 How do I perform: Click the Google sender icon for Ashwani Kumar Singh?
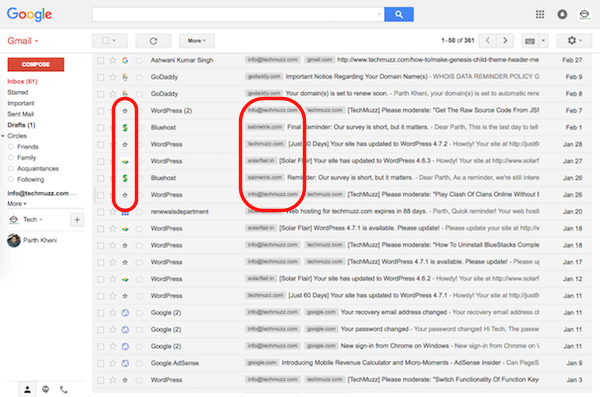(x=125, y=60)
